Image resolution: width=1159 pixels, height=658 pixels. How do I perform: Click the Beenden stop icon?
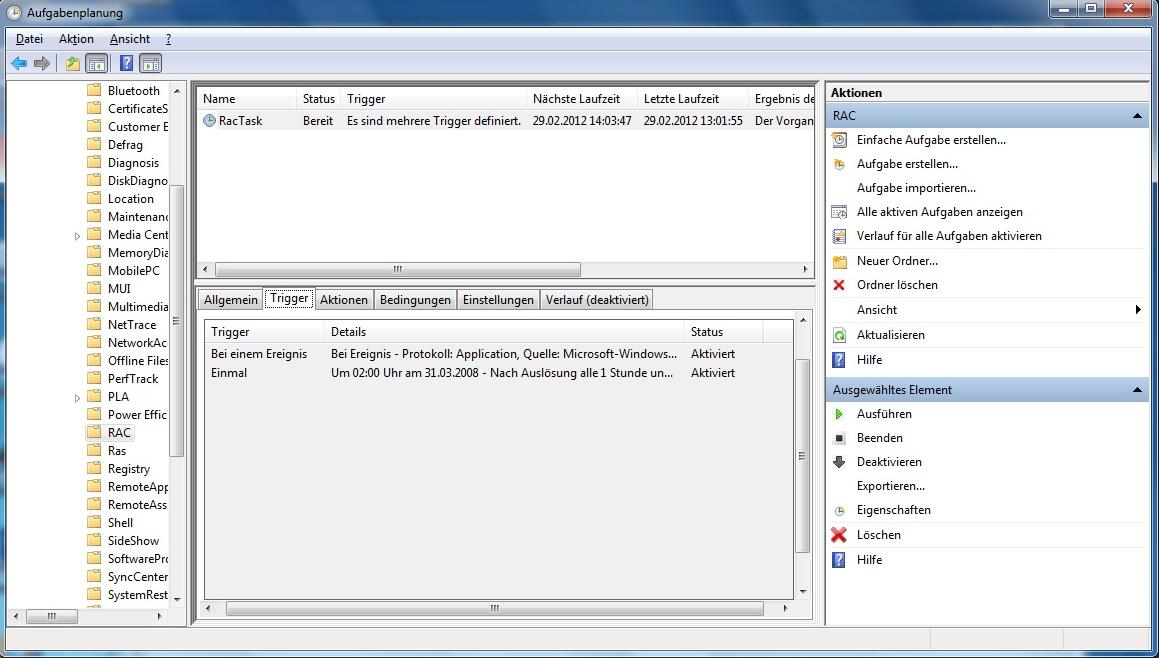coord(839,438)
